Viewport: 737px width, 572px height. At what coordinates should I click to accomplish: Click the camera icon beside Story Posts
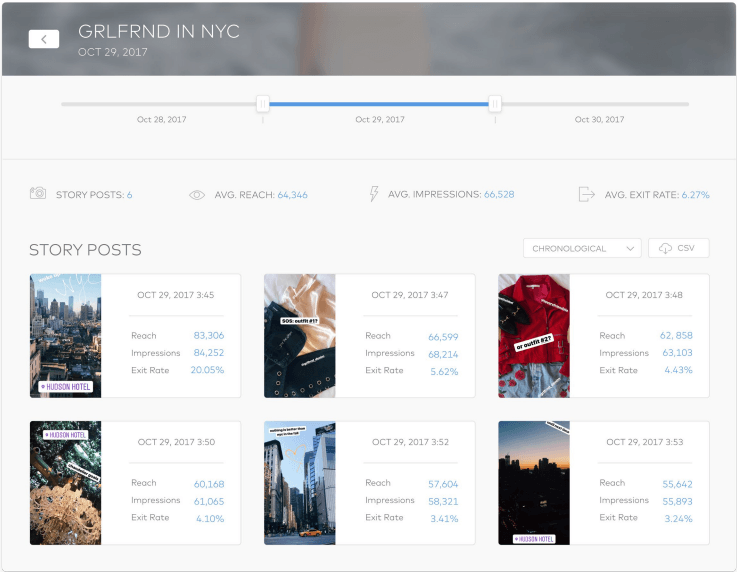(x=38, y=193)
